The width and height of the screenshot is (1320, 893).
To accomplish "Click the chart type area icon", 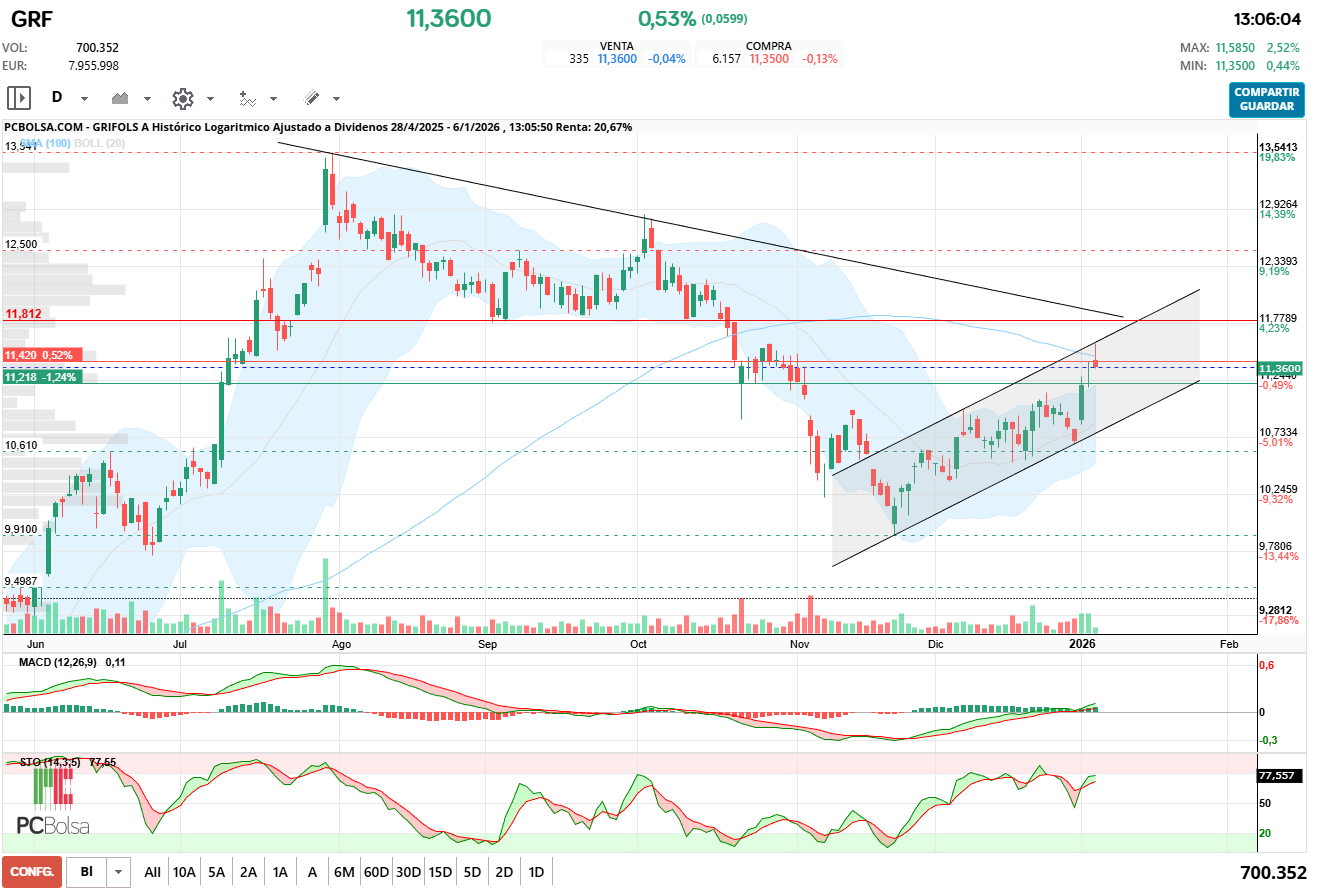I will pyautogui.click(x=122, y=98).
